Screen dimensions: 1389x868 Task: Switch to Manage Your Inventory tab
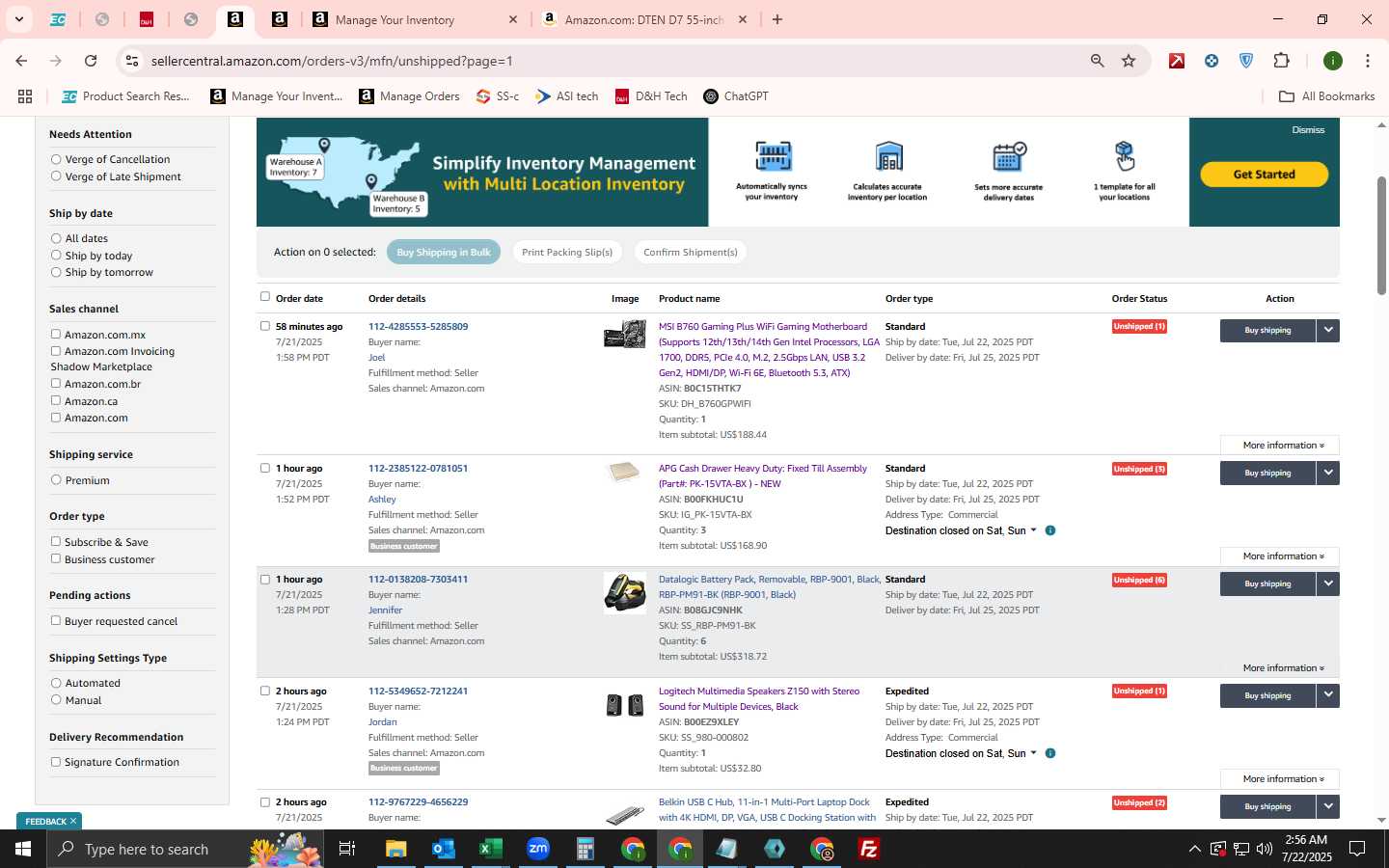coord(417,19)
